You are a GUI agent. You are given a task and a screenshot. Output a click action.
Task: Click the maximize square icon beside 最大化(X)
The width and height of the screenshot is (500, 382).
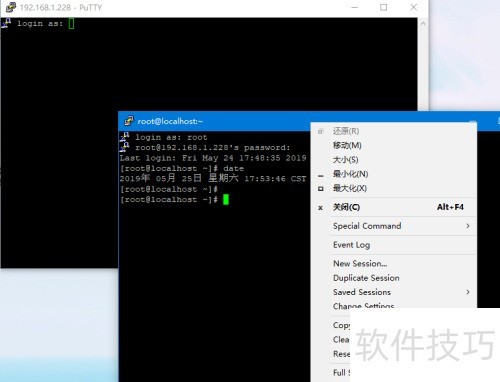321,189
